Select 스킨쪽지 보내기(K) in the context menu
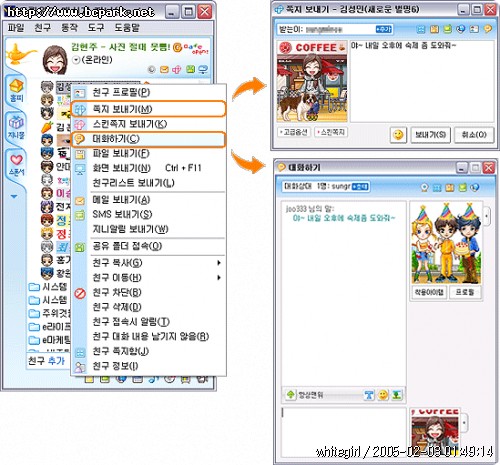 click(x=148, y=124)
